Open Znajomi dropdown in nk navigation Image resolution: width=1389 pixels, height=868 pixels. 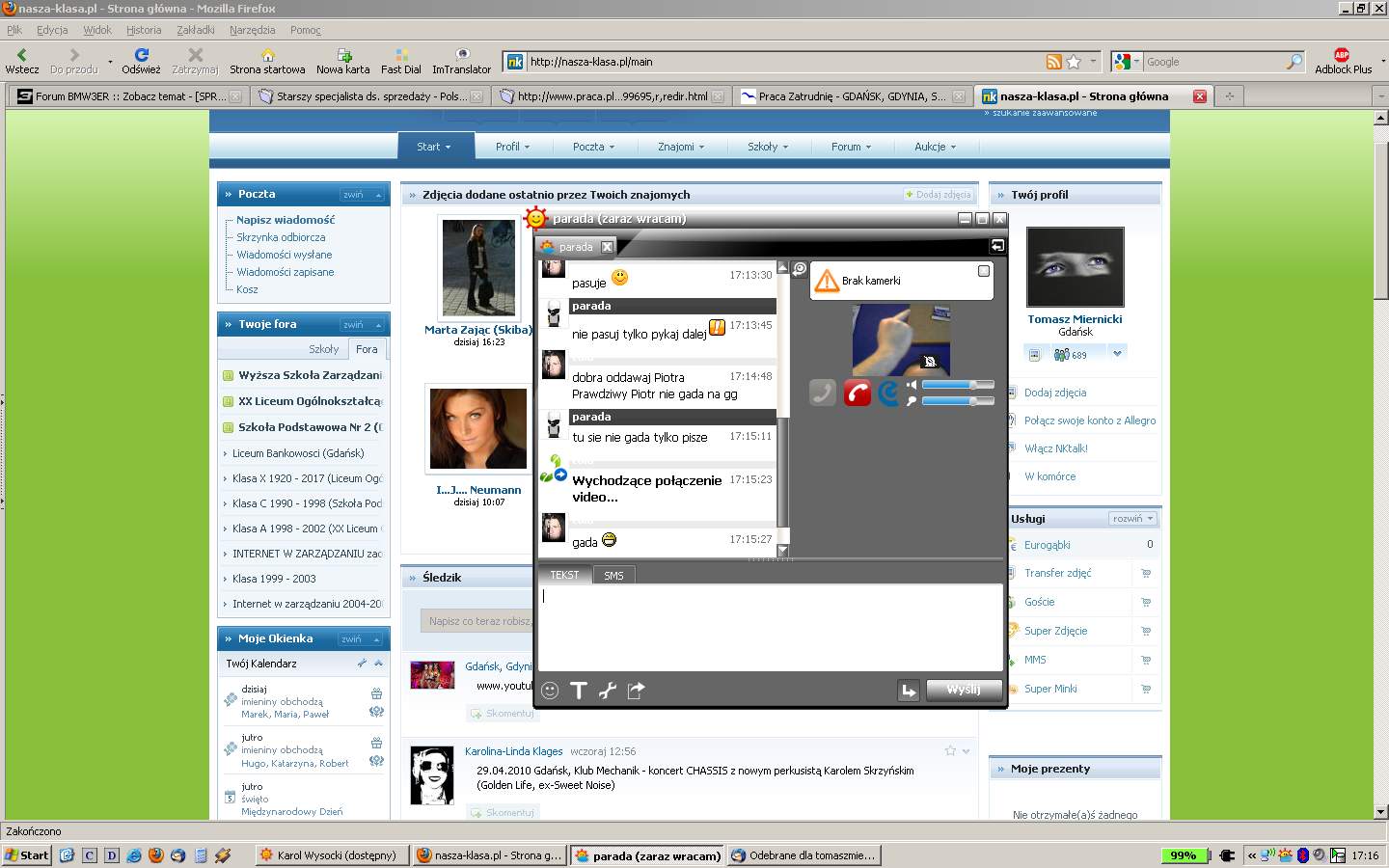pos(681,147)
